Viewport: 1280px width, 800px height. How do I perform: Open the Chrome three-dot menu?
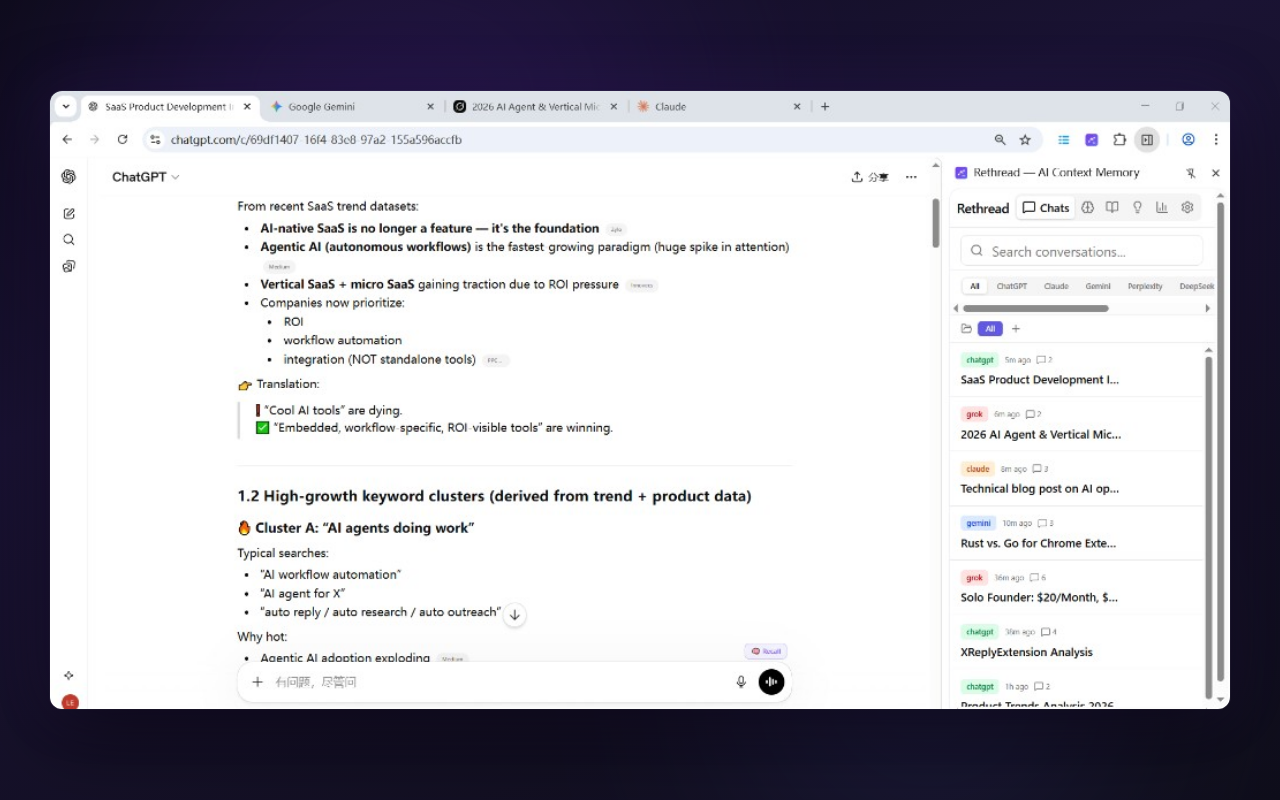click(x=1216, y=140)
